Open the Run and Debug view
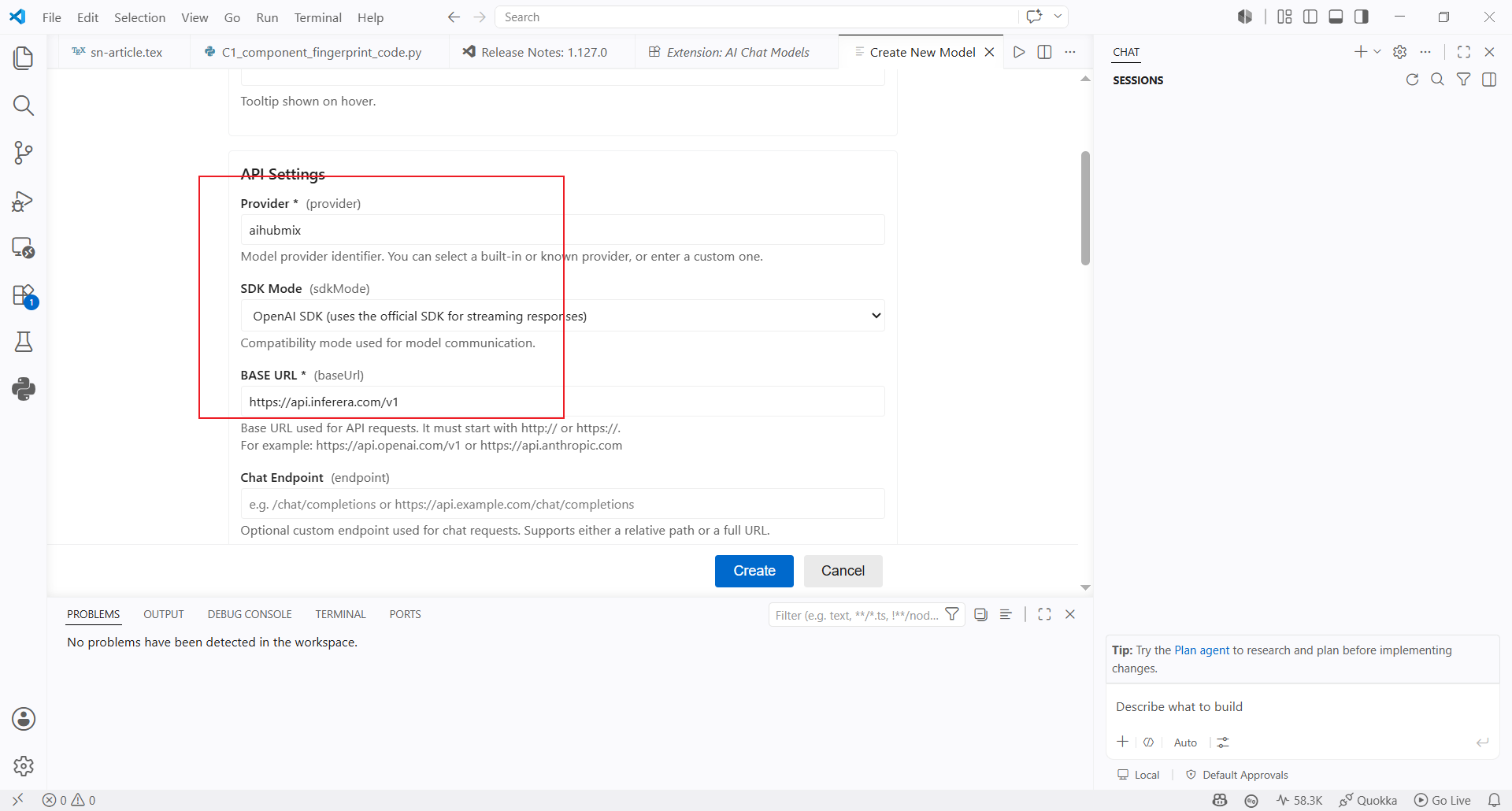The height and width of the screenshot is (811, 1512). click(x=24, y=202)
